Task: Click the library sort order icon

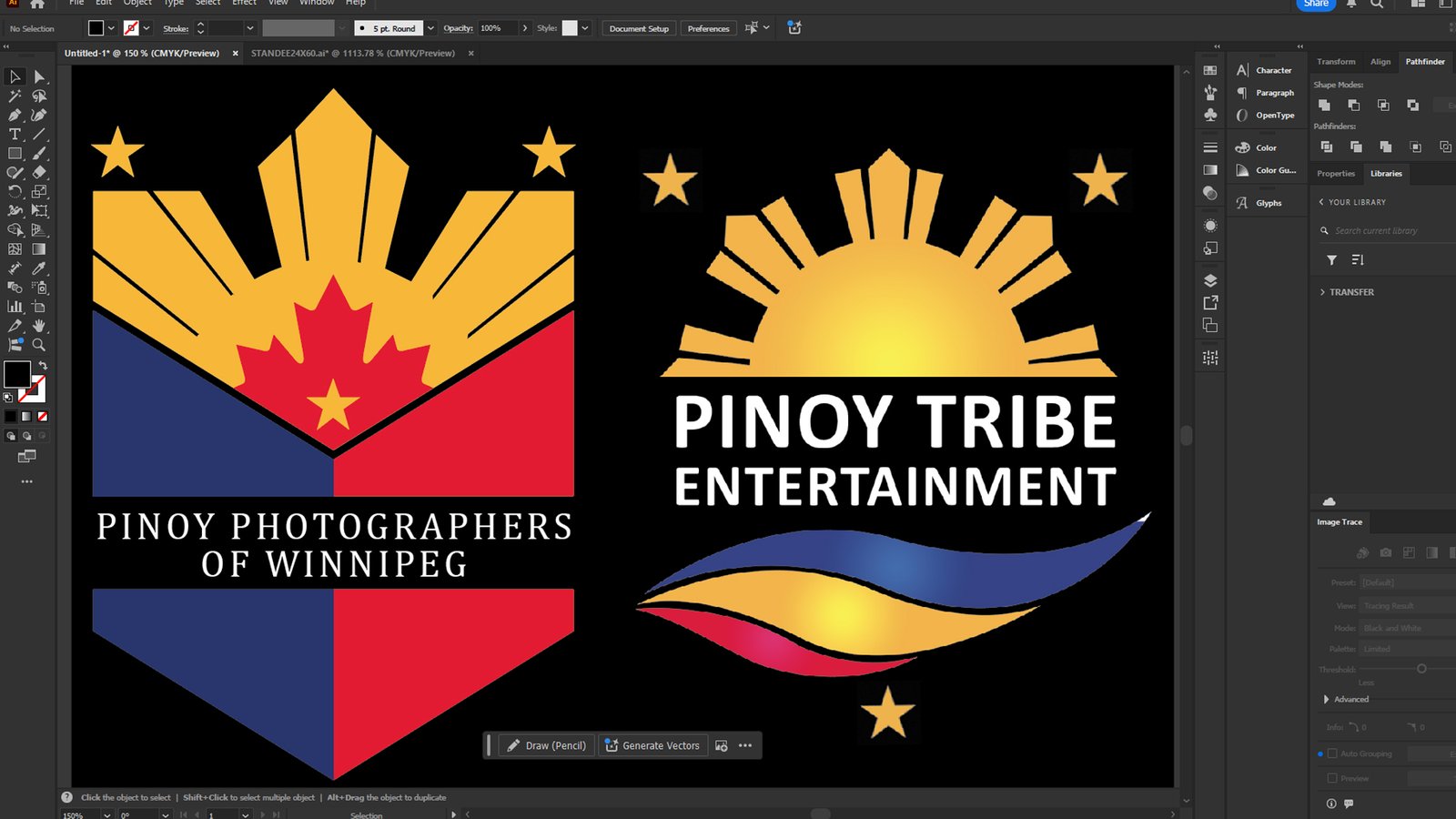Action: tap(1358, 260)
